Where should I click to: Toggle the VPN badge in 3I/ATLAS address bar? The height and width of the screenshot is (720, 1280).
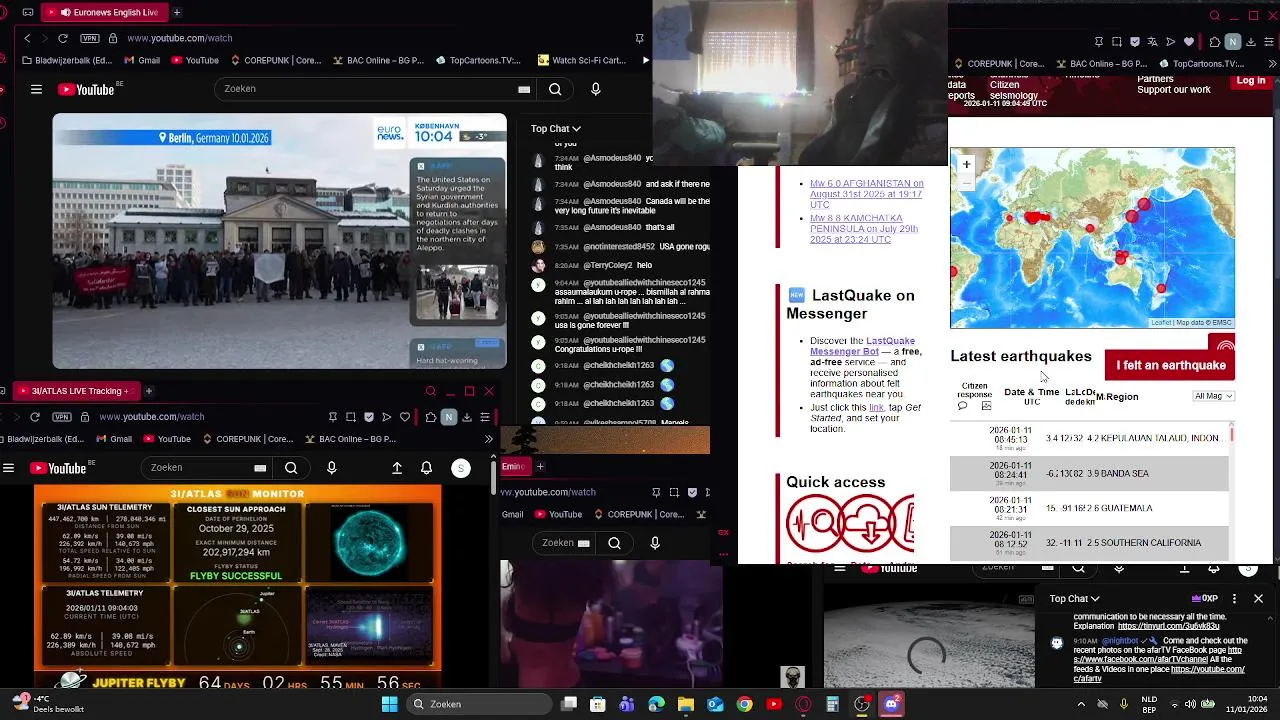tap(62, 417)
